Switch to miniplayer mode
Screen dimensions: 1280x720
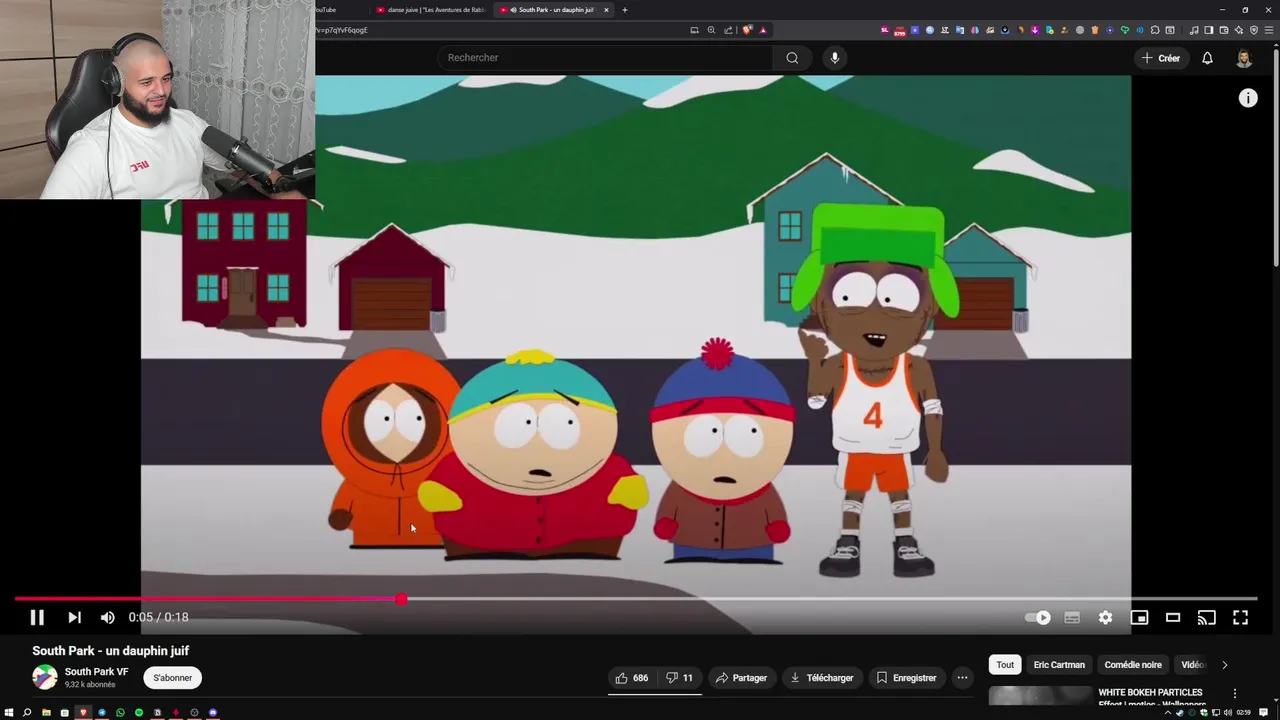tap(1139, 617)
